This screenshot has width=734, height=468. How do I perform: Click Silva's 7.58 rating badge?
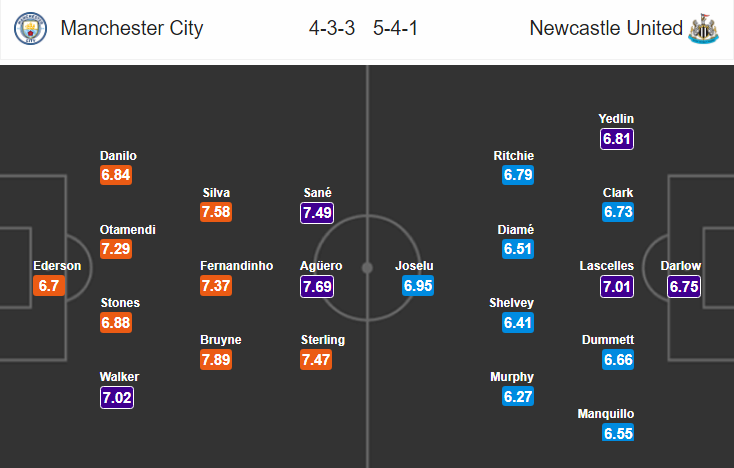[216, 212]
